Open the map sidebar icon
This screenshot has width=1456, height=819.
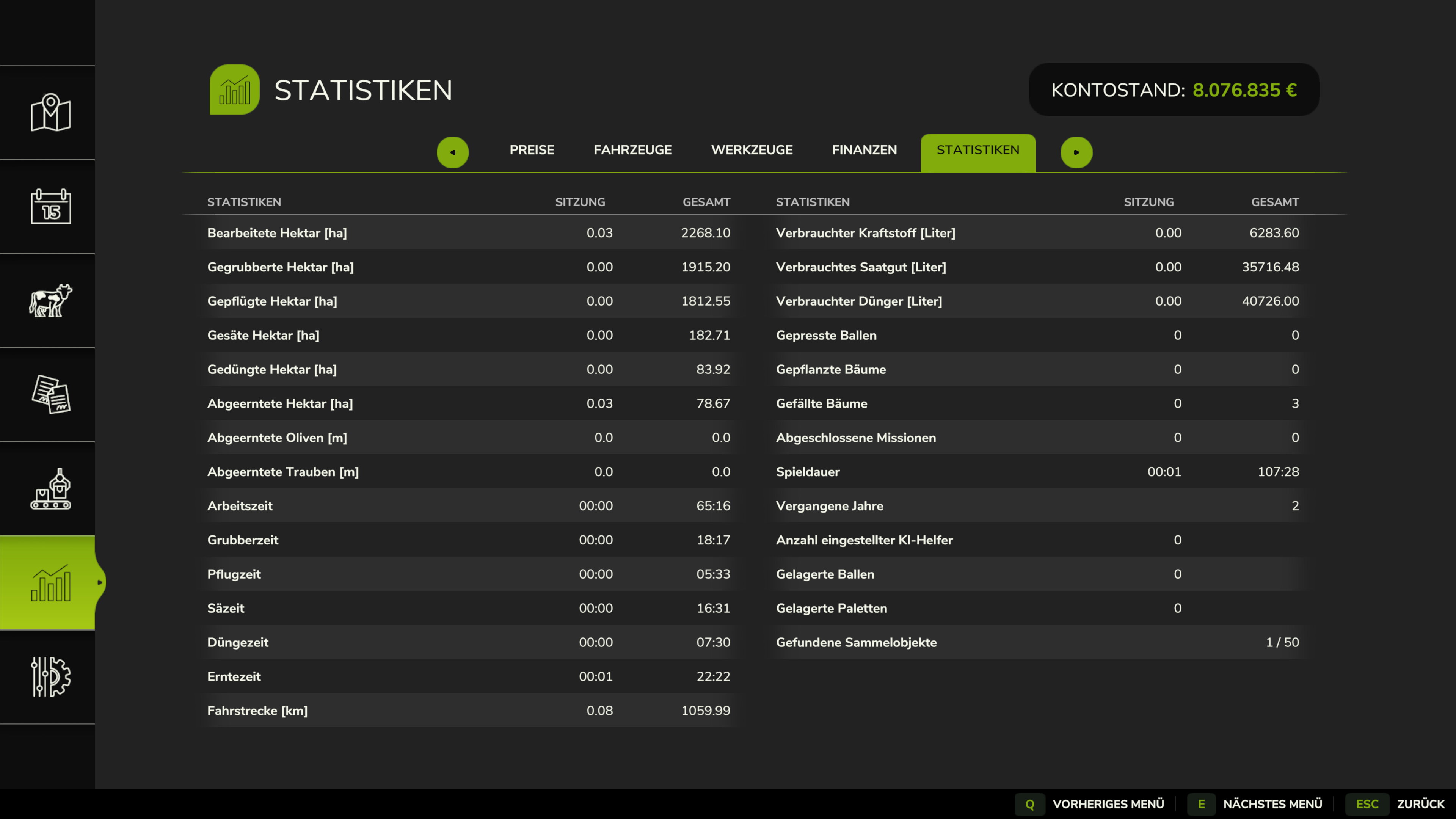[x=50, y=113]
